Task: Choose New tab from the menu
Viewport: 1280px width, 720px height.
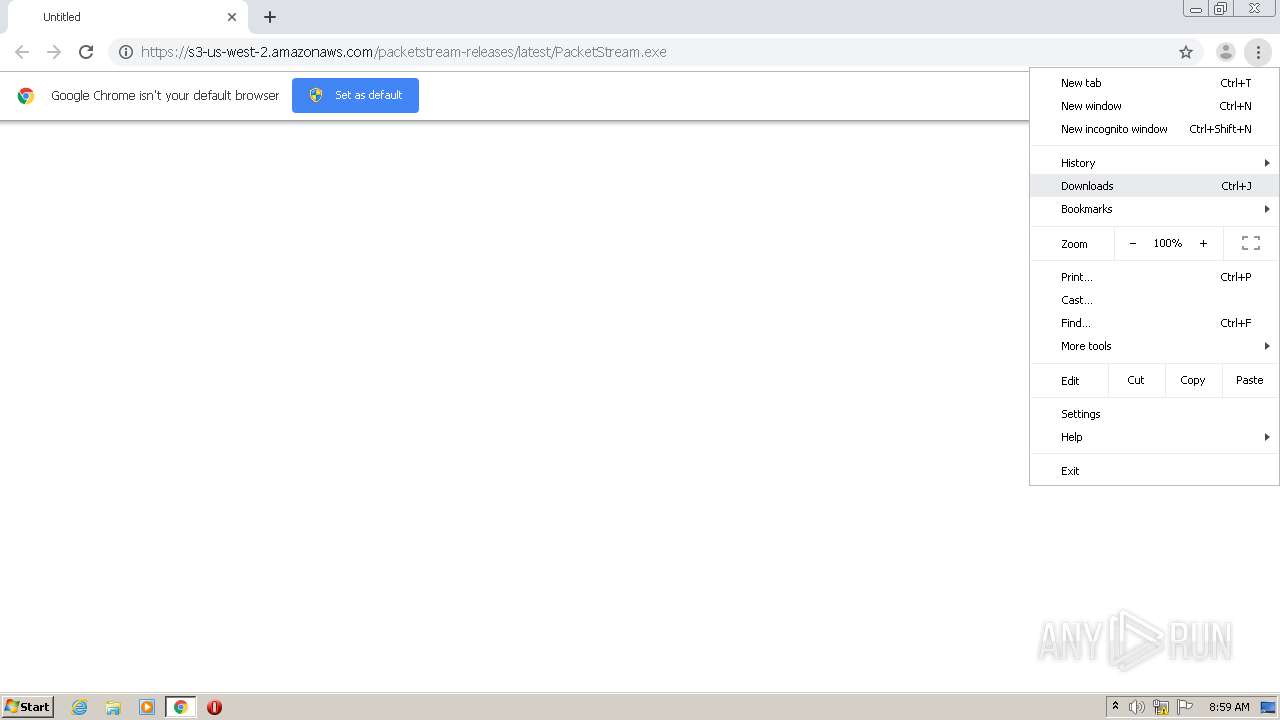Action: [1155, 83]
